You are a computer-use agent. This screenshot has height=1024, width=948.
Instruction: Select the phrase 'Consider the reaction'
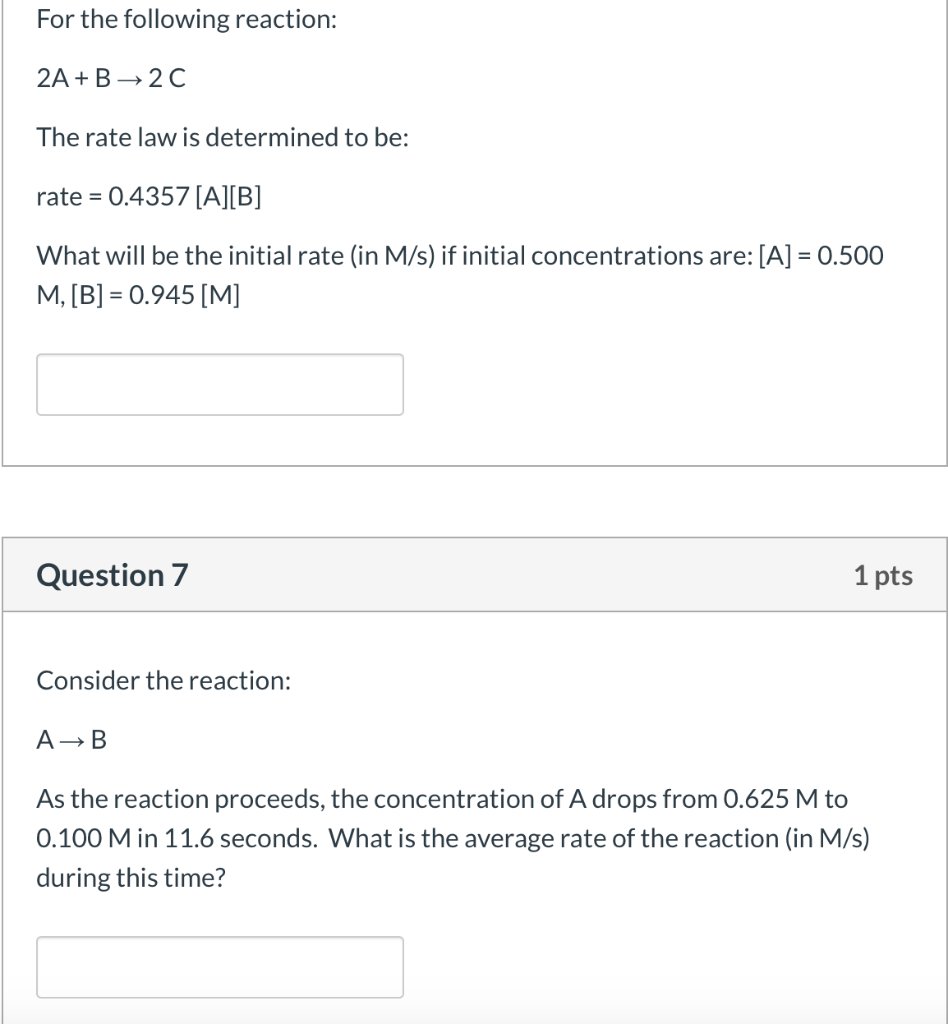coord(165,681)
